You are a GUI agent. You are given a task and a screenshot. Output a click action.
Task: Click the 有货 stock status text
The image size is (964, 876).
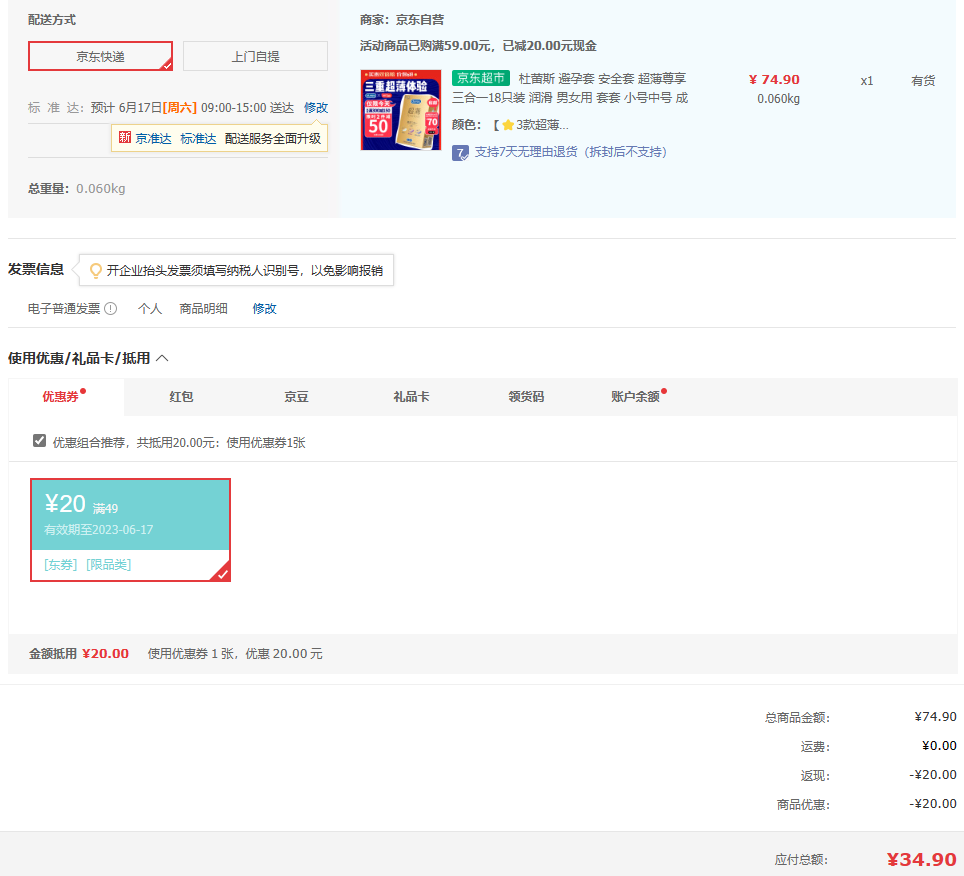pyautogui.click(x=923, y=81)
